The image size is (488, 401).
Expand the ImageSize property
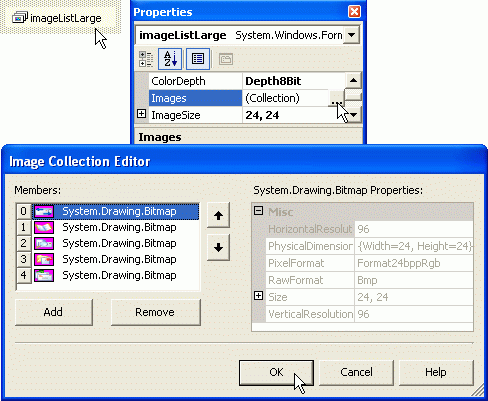[x=141, y=114]
